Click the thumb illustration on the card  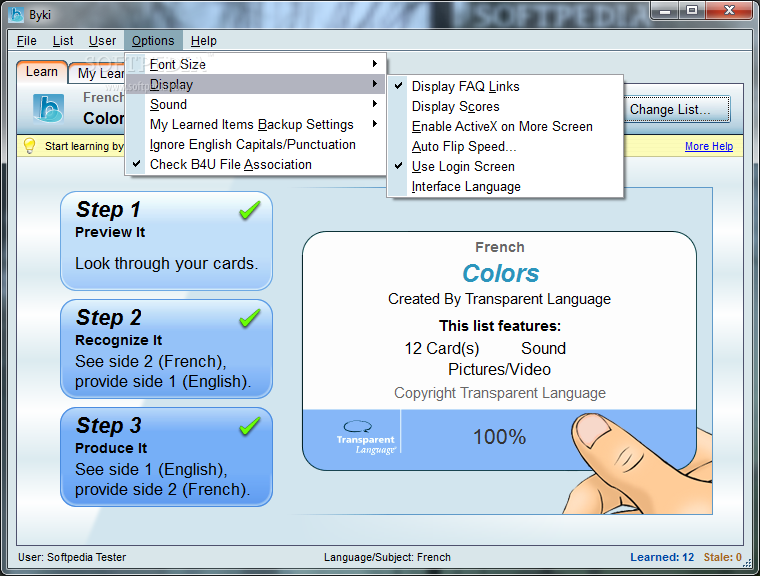click(638, 463)
